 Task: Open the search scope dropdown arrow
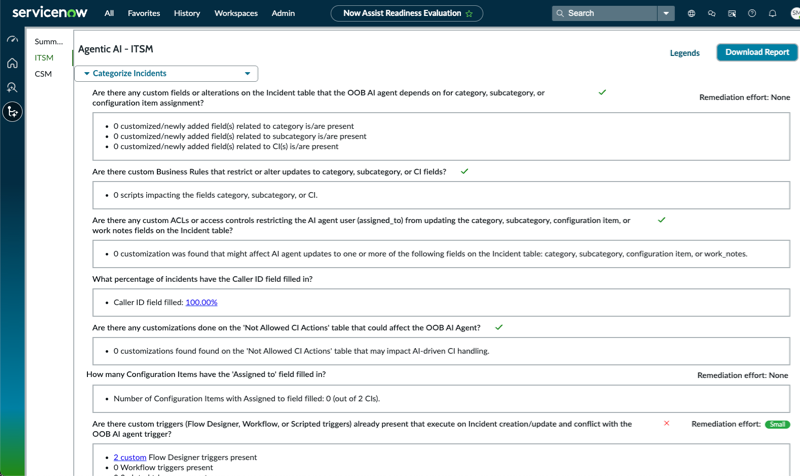(666, 13)
